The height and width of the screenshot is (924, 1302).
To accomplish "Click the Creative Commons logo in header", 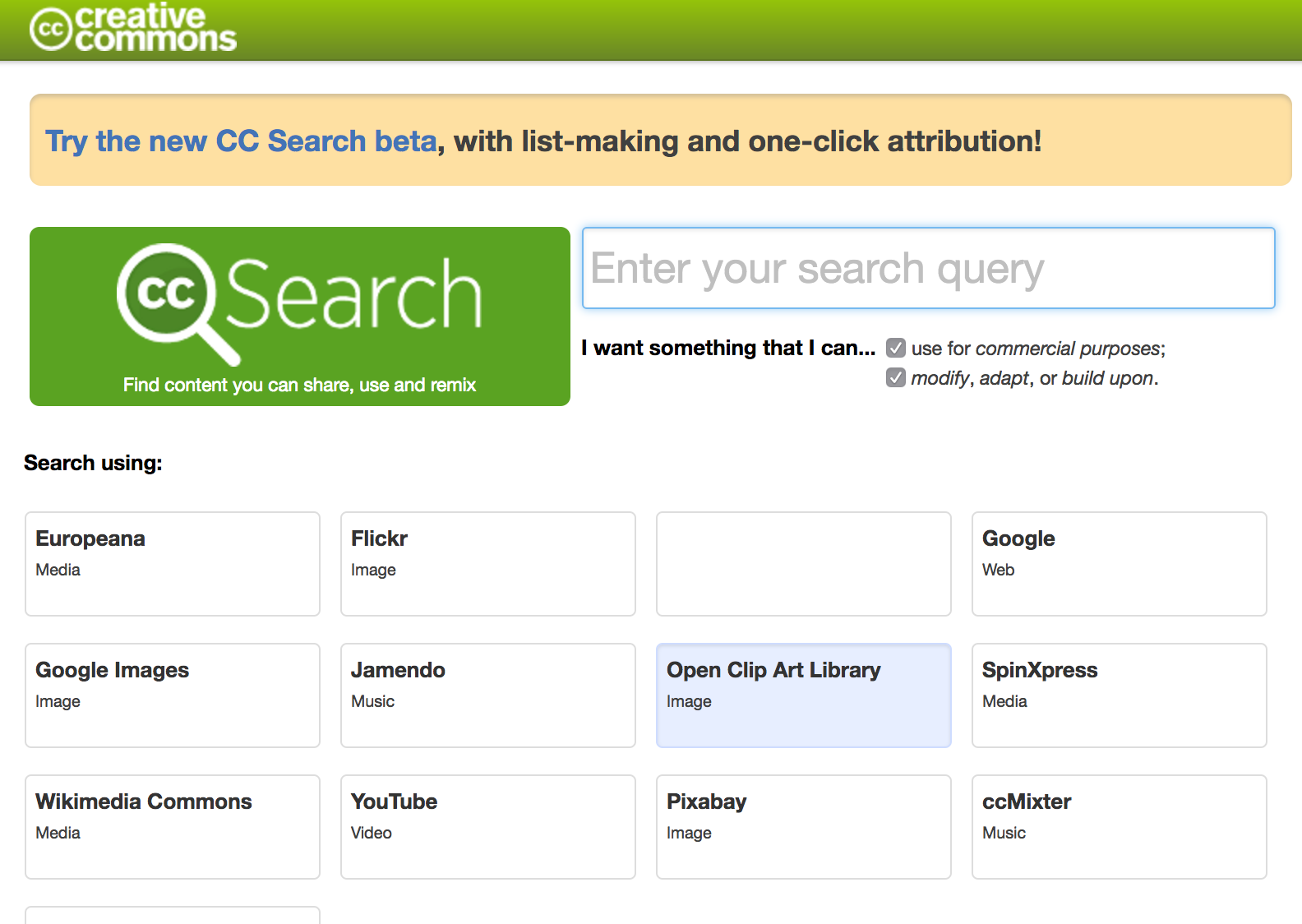I will point(133,28).
